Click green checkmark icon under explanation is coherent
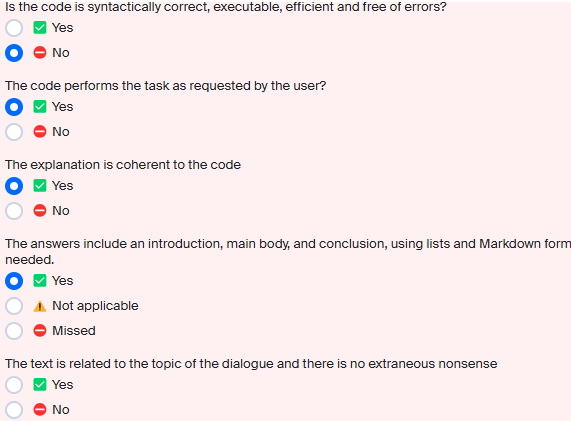Viewport: 571px width, 421px height. [40, 186]
